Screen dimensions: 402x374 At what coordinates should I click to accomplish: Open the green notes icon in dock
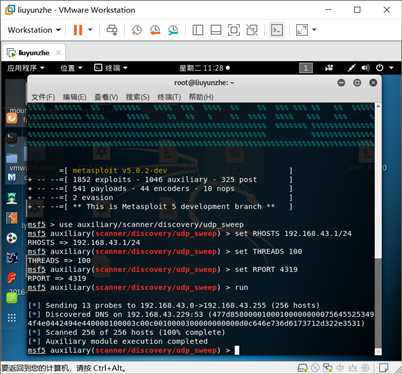pos(12,297)
